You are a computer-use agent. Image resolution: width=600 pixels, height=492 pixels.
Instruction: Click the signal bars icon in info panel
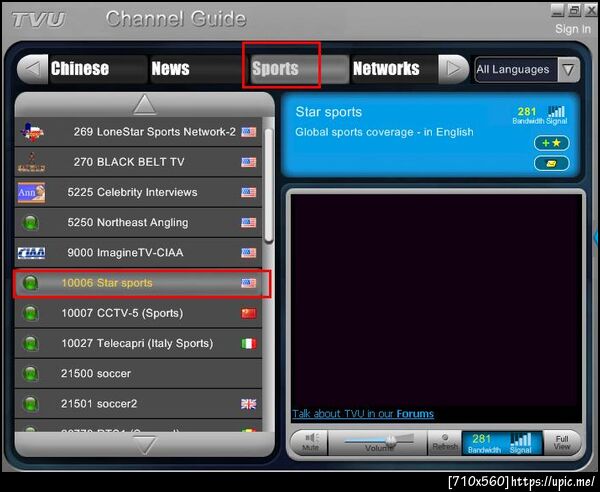(556, 111)
